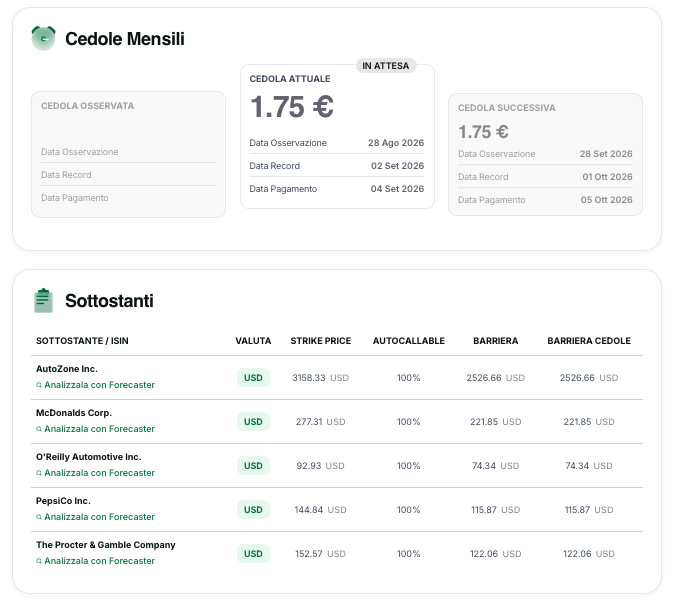The height and width of the screenshot is (605, 674).
Task: Click the IN ATTESA status badge
Action: (386, 66)
